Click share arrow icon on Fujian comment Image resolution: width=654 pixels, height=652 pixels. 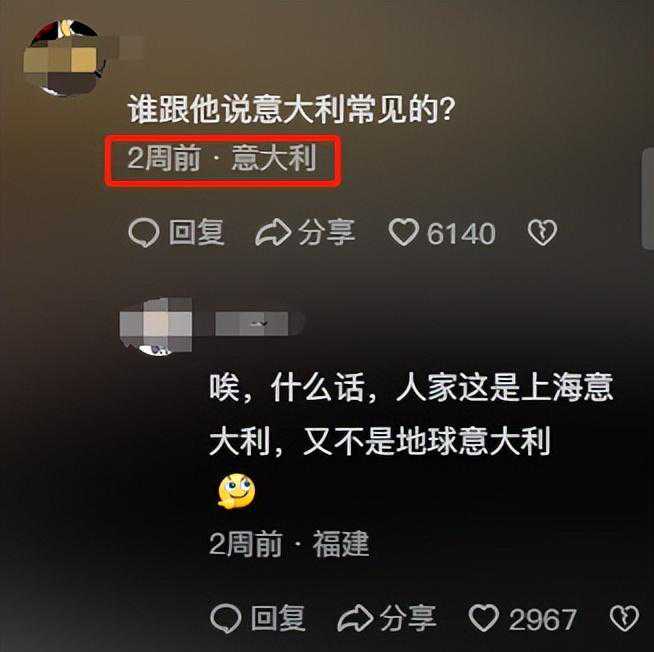tap(355, 618)
